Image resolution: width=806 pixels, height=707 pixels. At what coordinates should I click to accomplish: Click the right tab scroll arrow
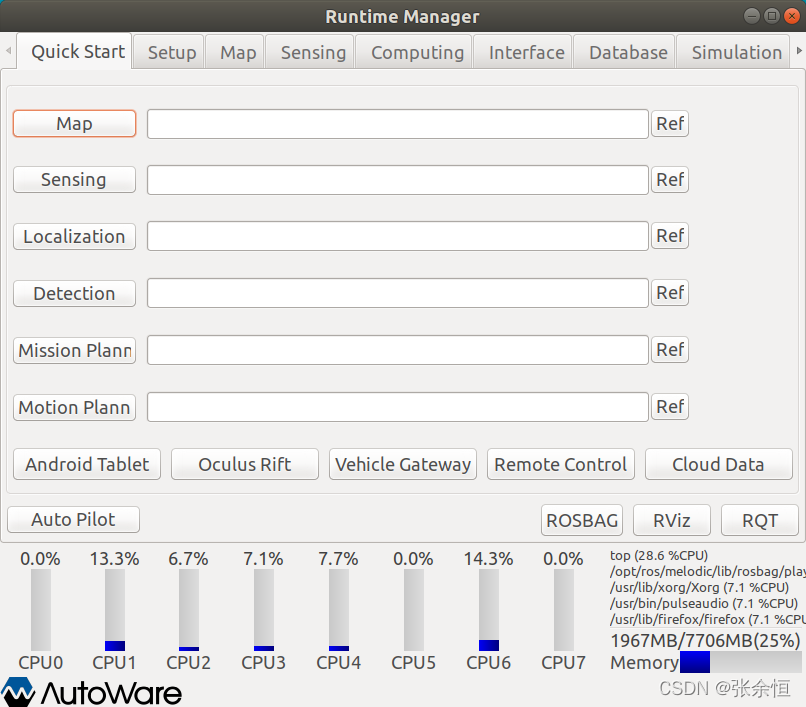point(799,51)
